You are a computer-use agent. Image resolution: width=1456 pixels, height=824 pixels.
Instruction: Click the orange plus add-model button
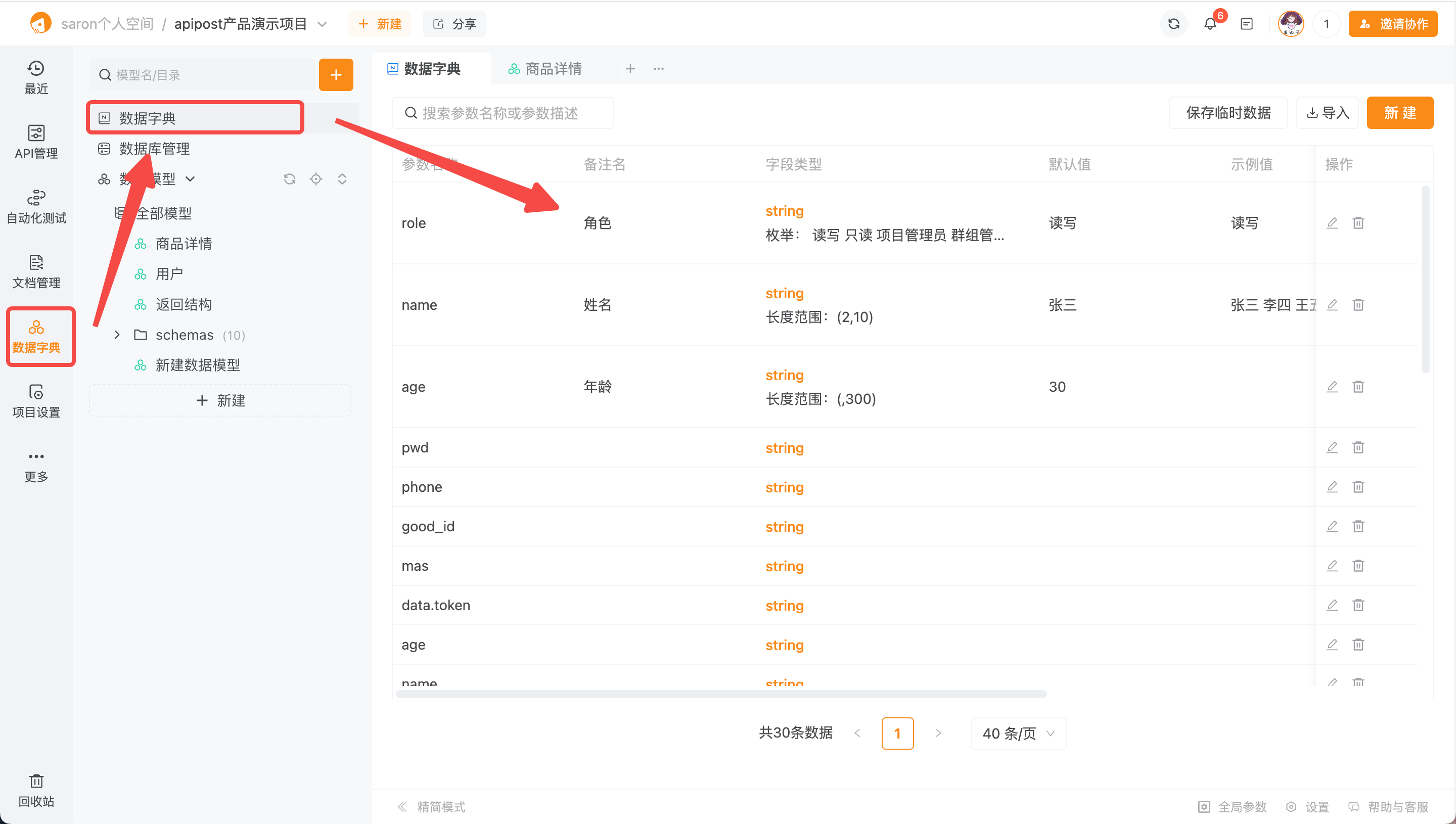click(336, 75)
